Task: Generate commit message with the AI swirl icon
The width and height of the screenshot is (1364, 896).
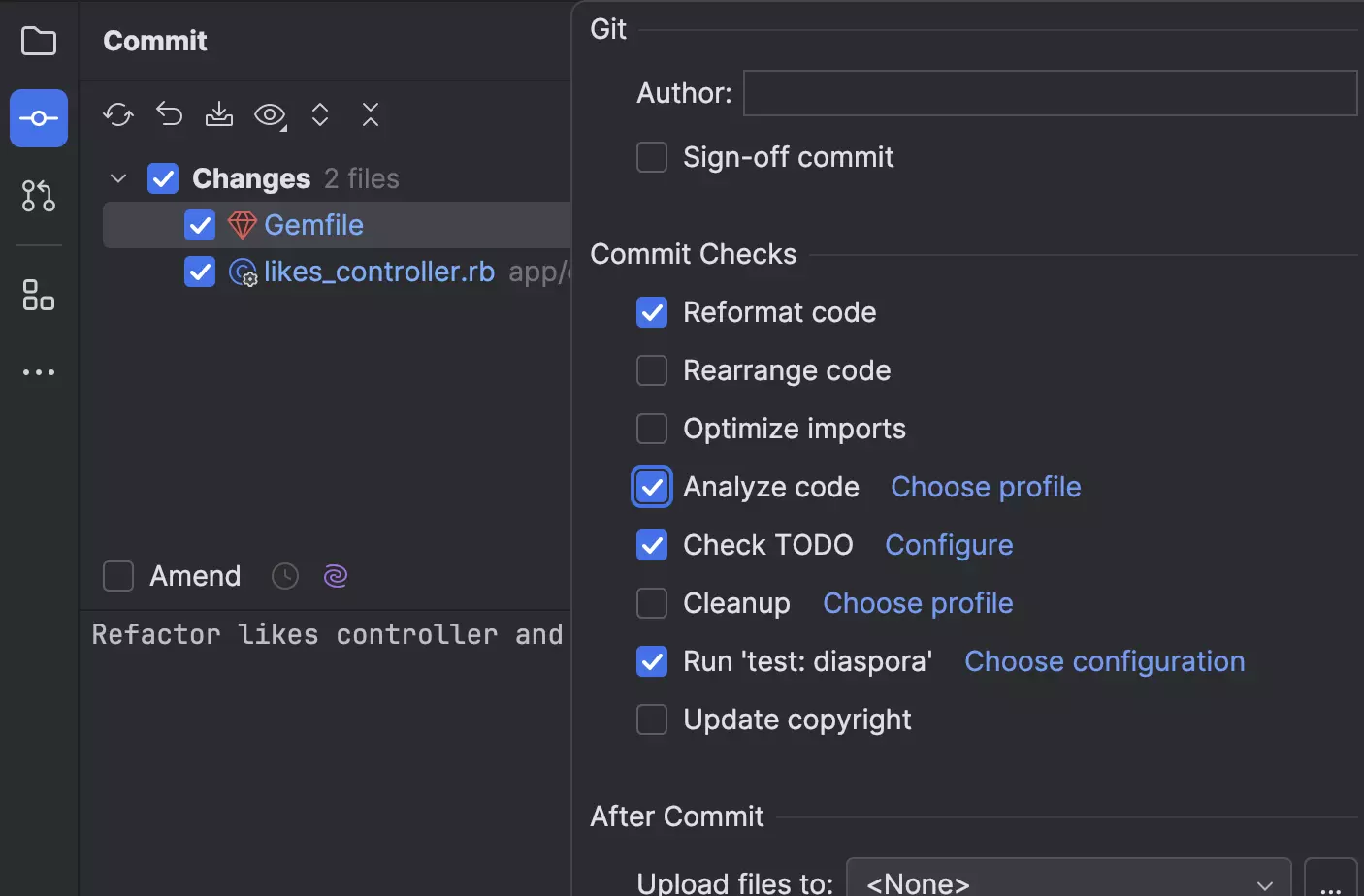Action: [335, 575]
